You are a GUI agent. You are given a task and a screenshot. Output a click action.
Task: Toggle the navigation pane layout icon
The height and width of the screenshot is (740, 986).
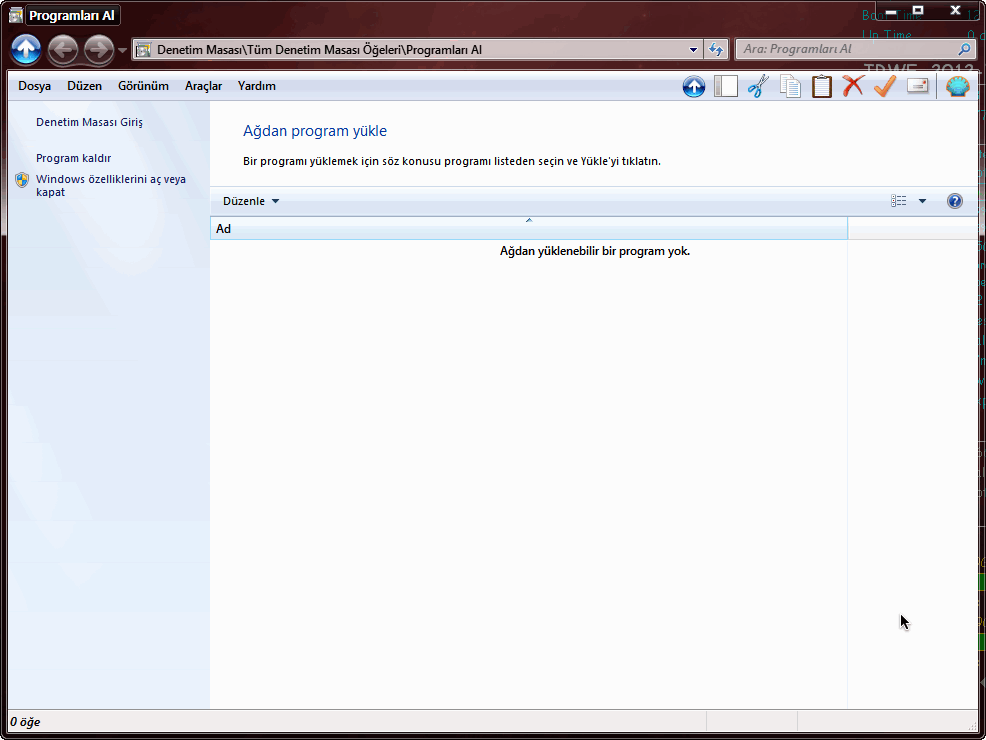pos(726,86)
